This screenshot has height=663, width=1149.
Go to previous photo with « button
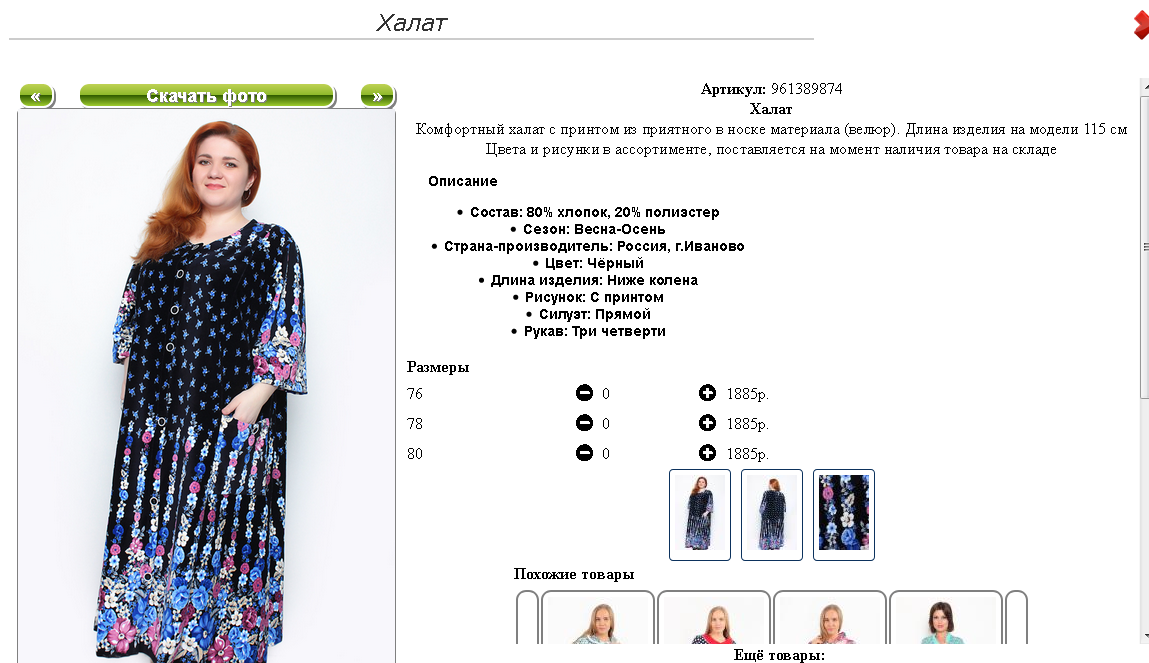(x=37, y=96)
